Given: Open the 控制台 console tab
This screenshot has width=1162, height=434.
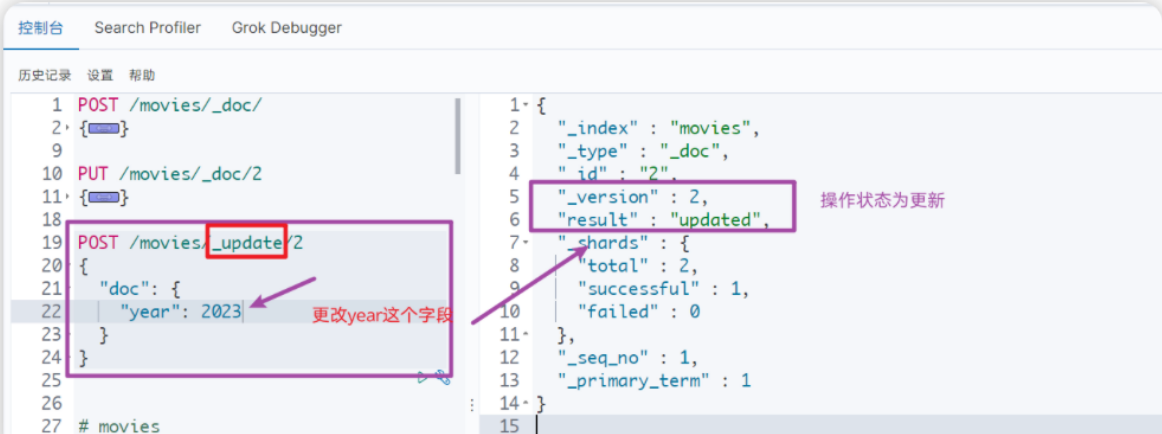Looking at the screenshot, I should pos(40,29).
